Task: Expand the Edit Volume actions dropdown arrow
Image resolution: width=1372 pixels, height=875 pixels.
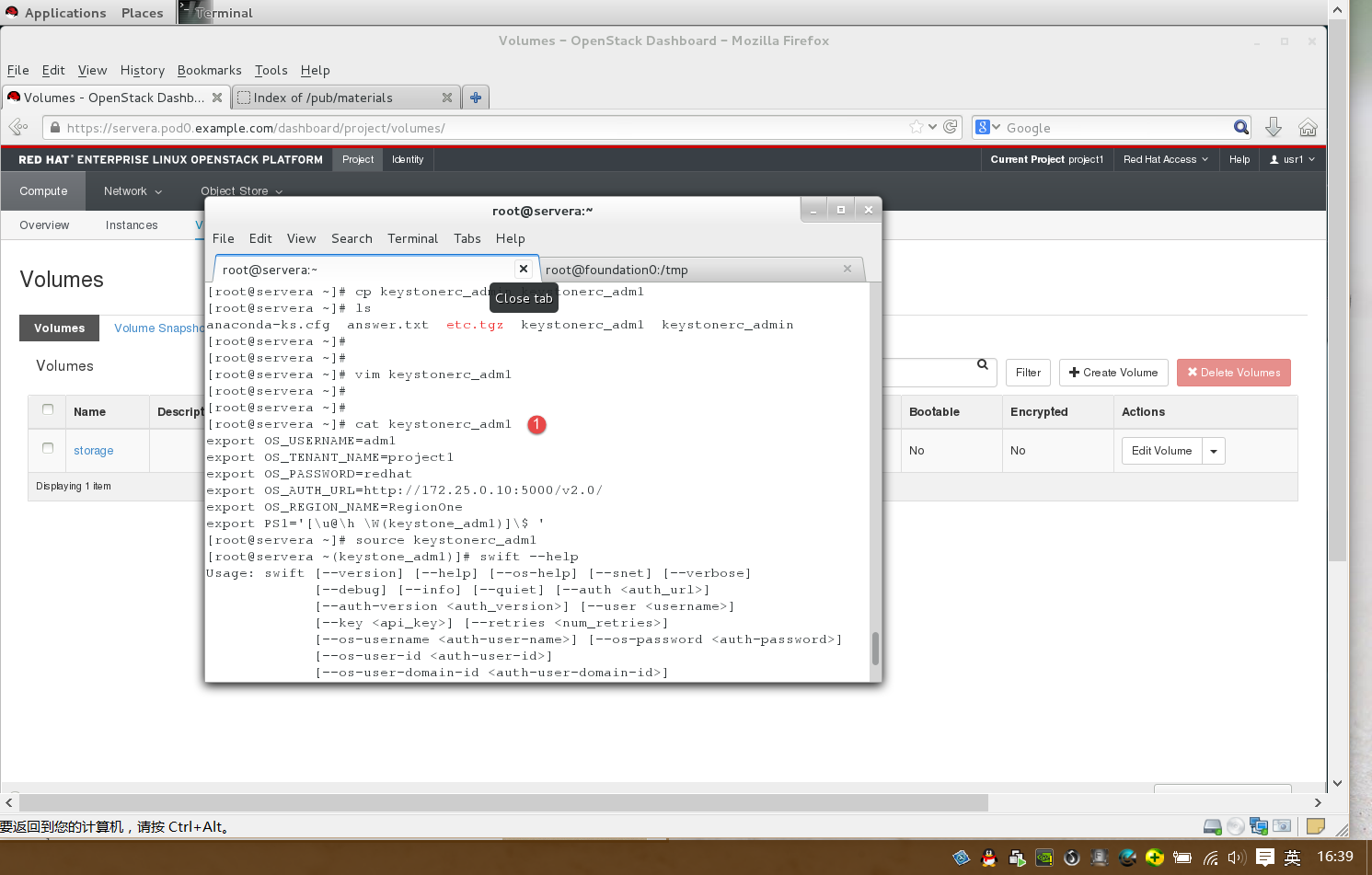Action: 1214,451
